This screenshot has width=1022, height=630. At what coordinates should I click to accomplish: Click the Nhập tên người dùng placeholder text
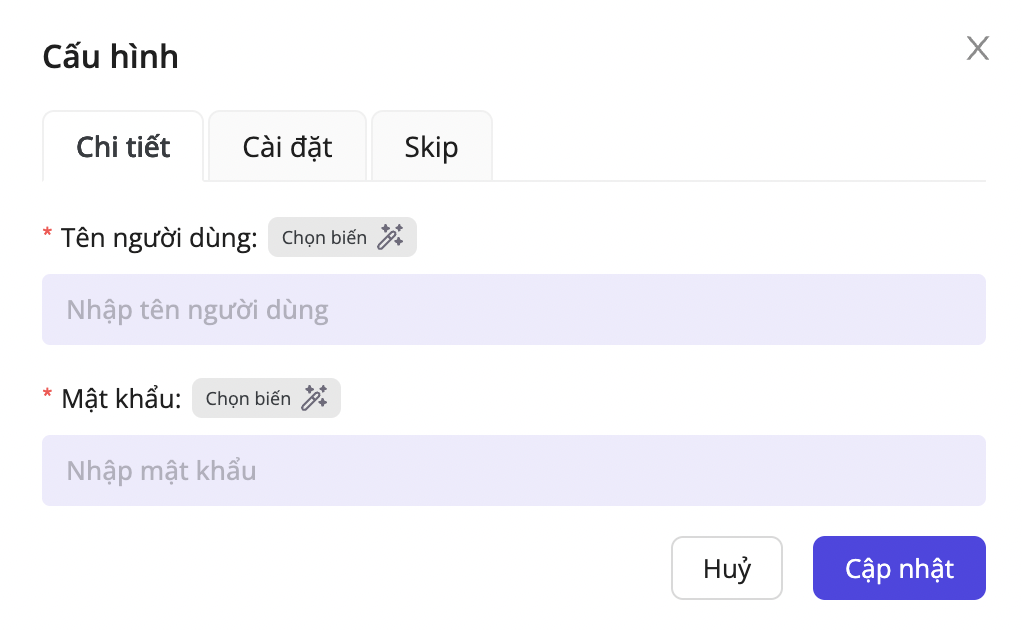(197, 310)
